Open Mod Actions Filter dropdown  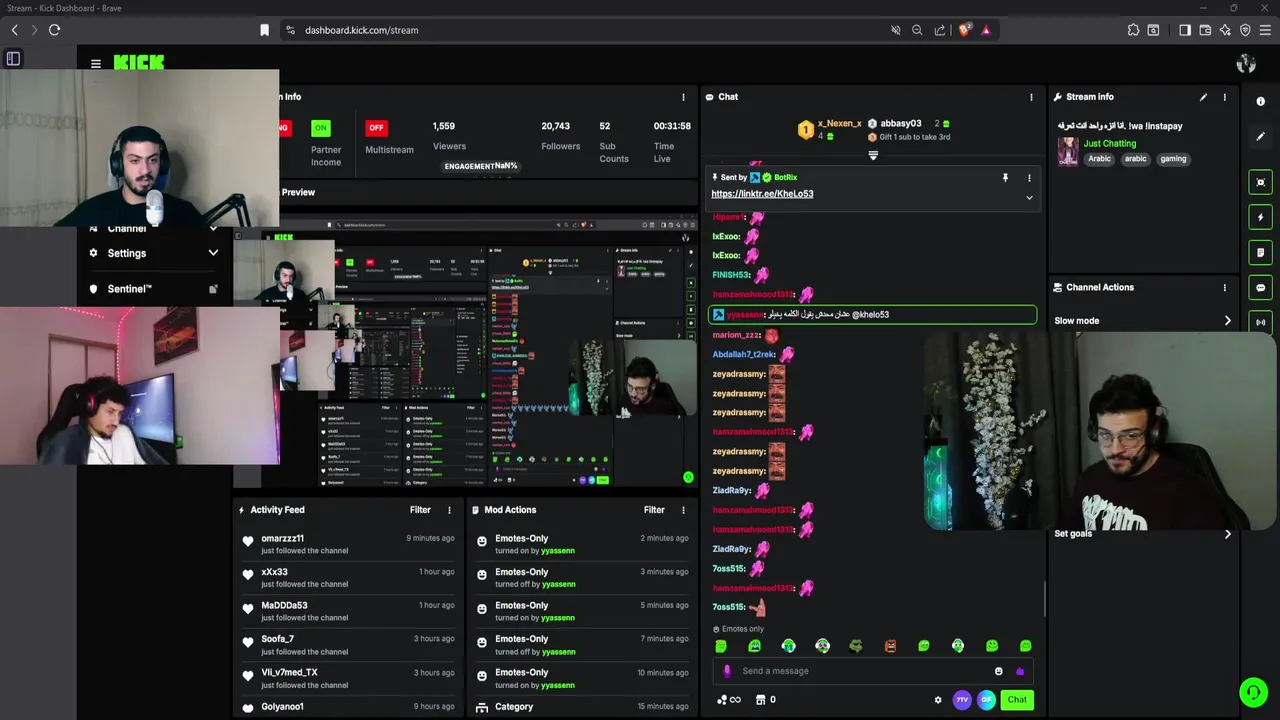pyautogui.click(x=654, y=510)
